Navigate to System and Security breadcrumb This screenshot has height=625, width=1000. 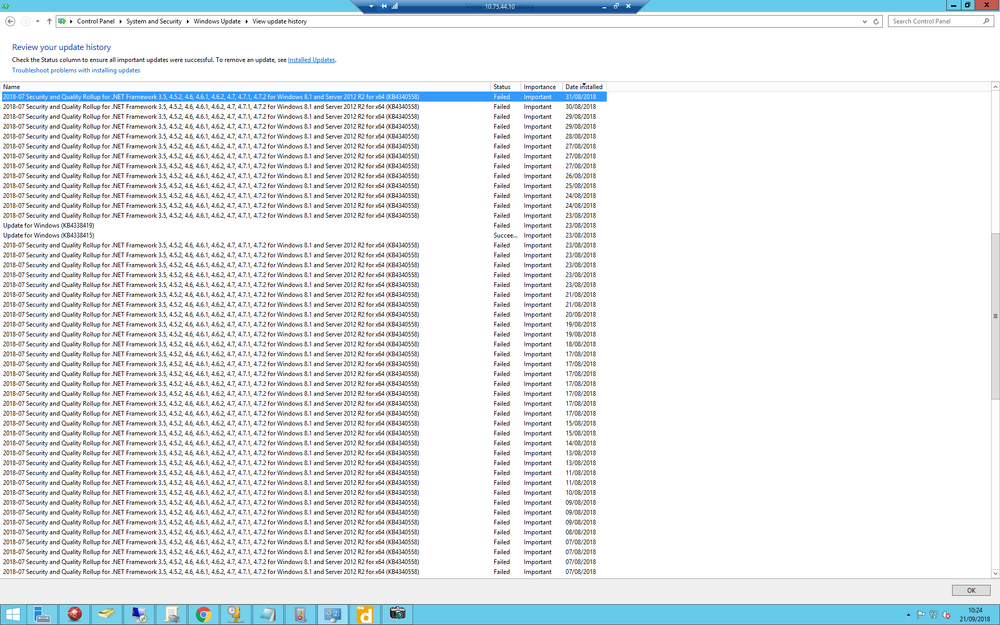click(x=154, y=21)
